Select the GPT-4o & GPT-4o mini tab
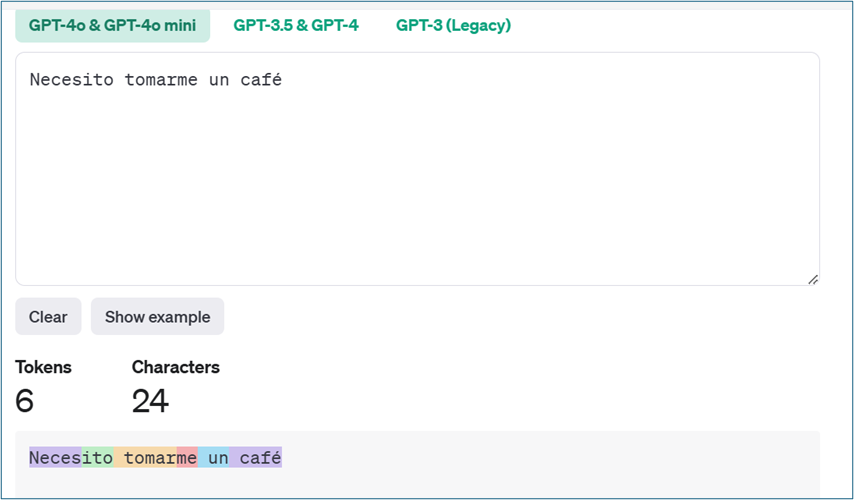854x500 pixels. point(112,26)
